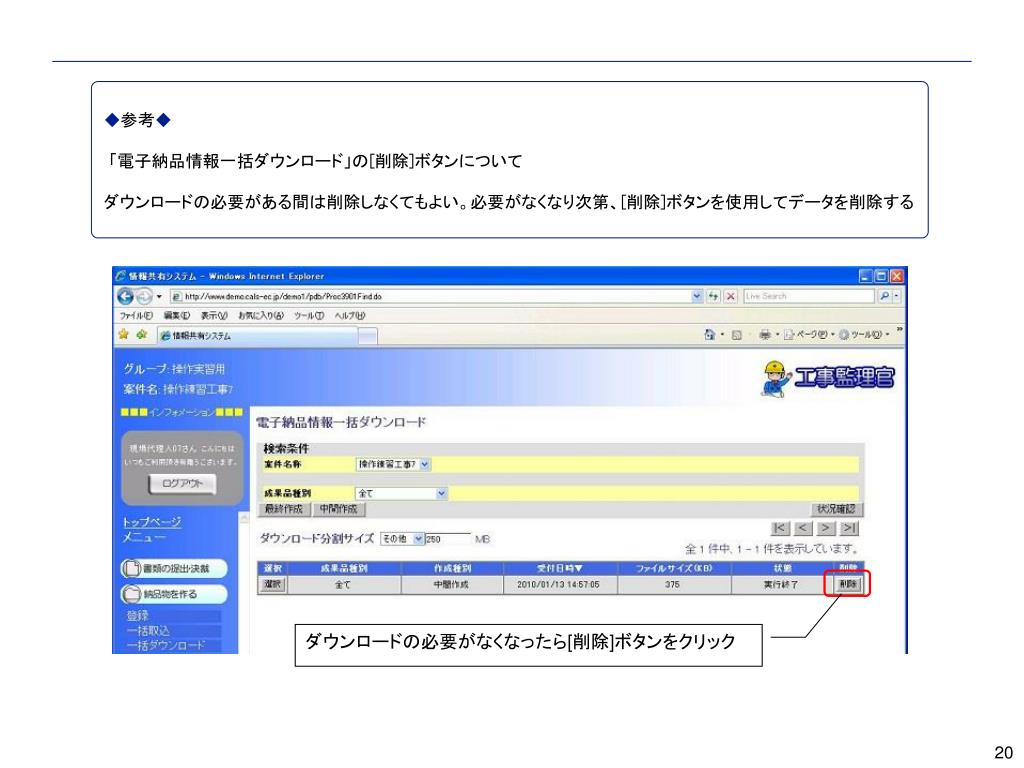Open the トップページ link
Screen dimensions: 1024x768
click(152, 522)
